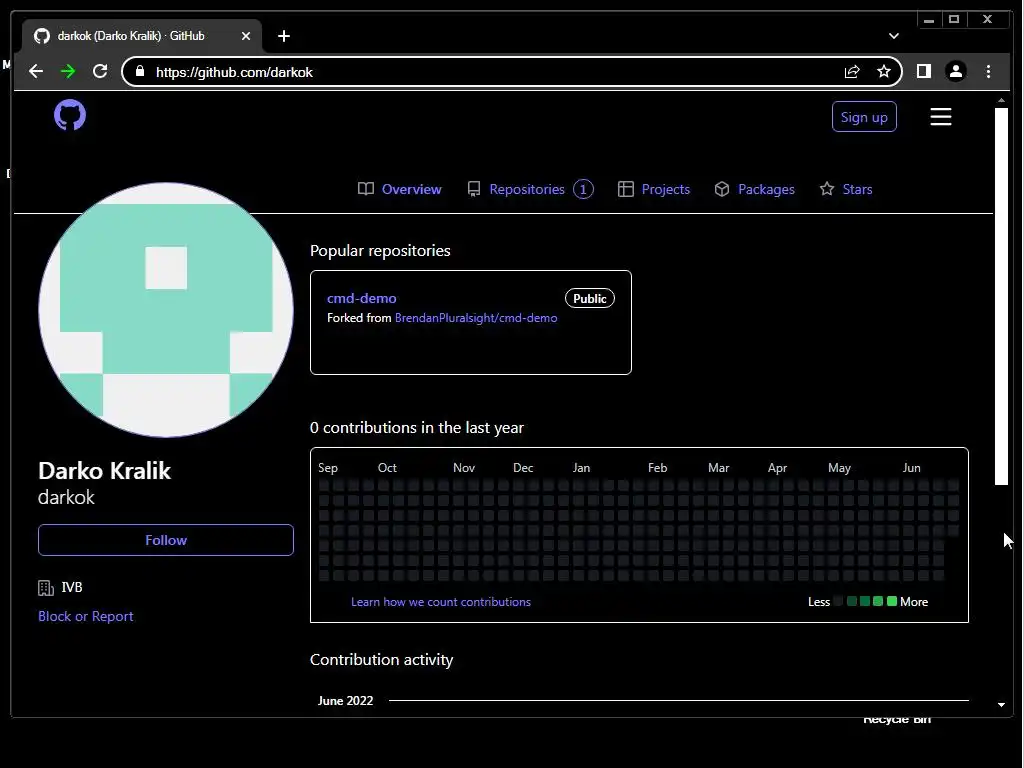Open the Overview tab
The image size is (1024, 768).
coord(400,189)
